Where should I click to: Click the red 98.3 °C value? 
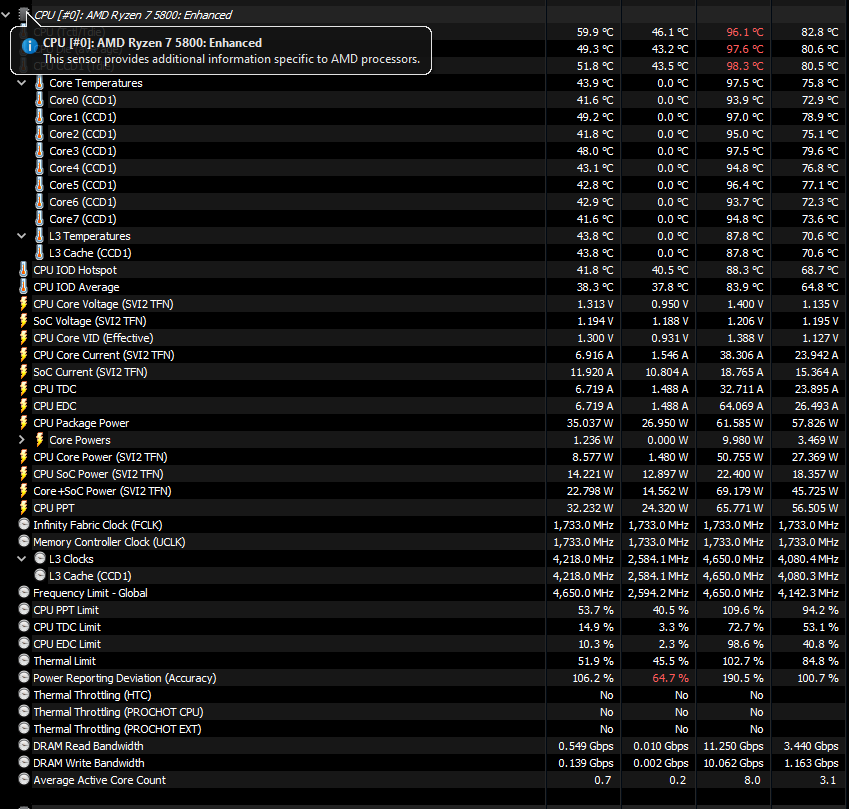click(744, 66)
